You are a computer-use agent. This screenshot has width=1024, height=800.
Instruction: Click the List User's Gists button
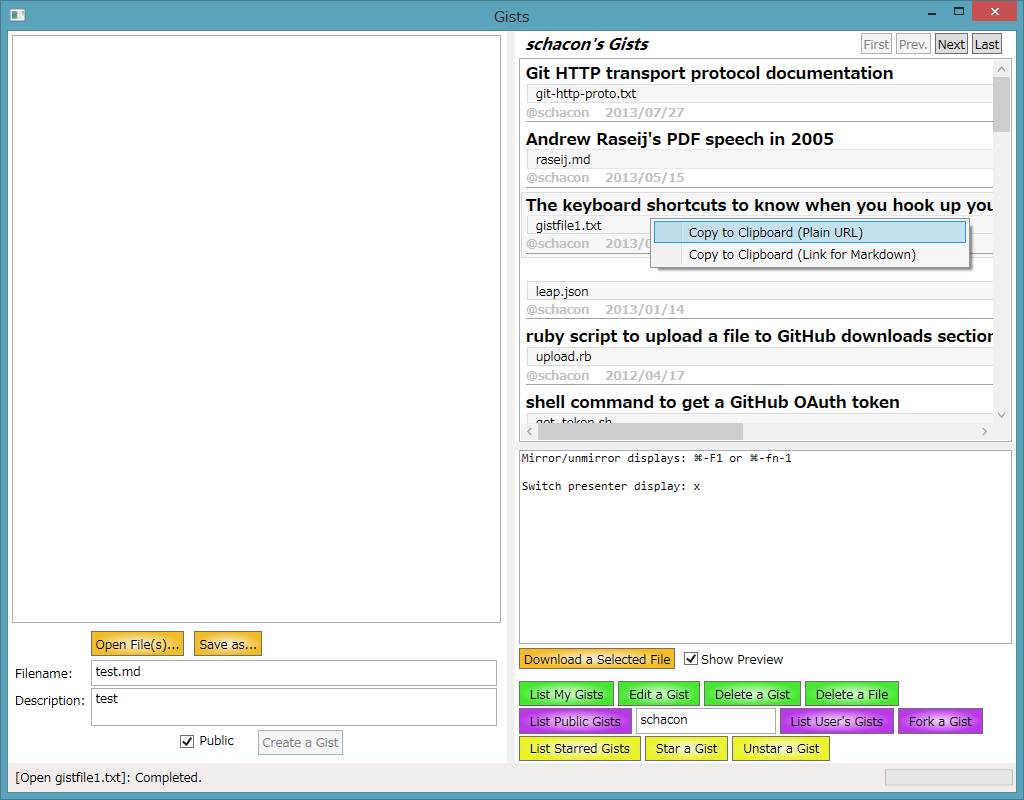pos(837,721)
